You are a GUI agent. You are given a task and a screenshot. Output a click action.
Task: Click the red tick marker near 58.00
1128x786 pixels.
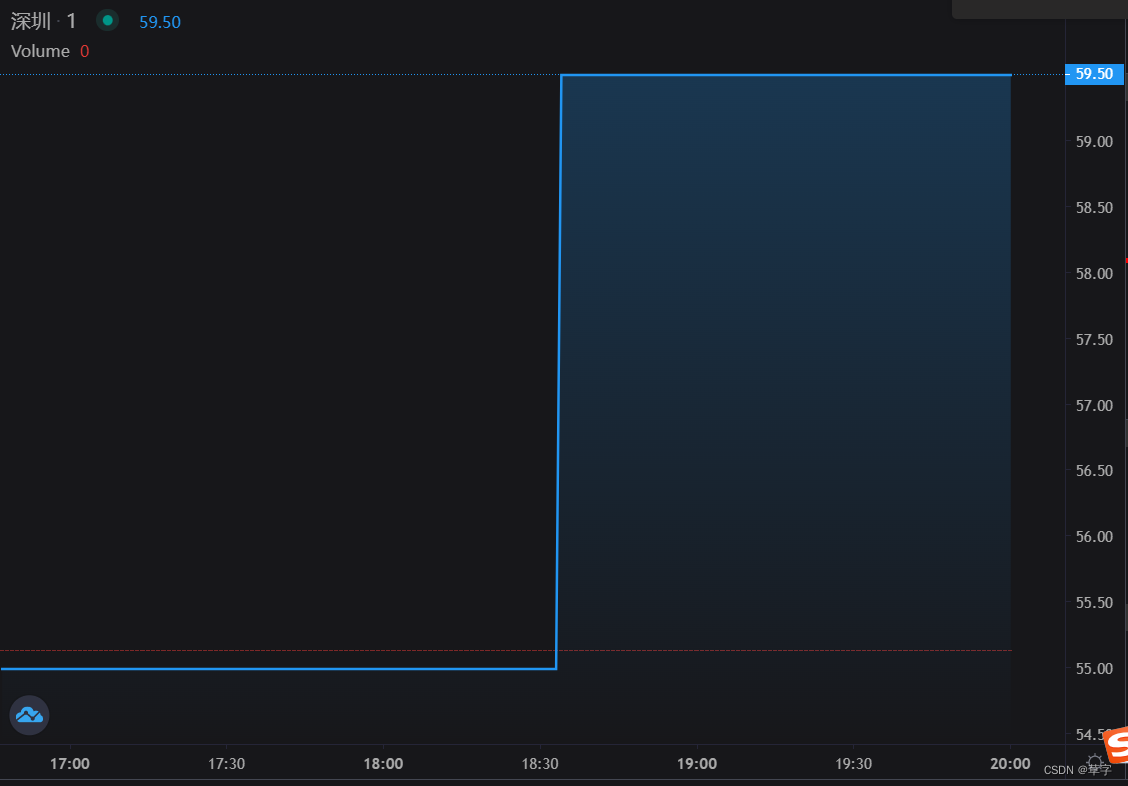pyautogui.click(x=1124, y=260)
